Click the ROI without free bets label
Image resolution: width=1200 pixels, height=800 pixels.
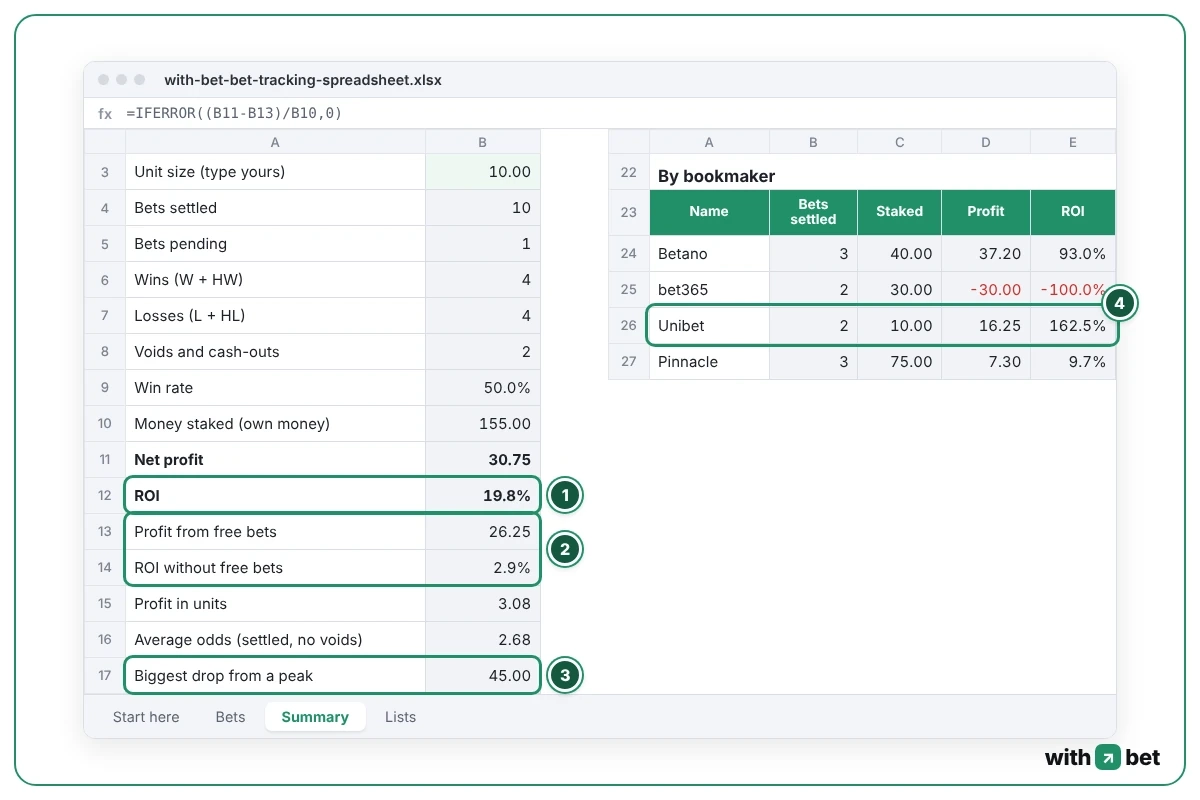coord(208,568)
